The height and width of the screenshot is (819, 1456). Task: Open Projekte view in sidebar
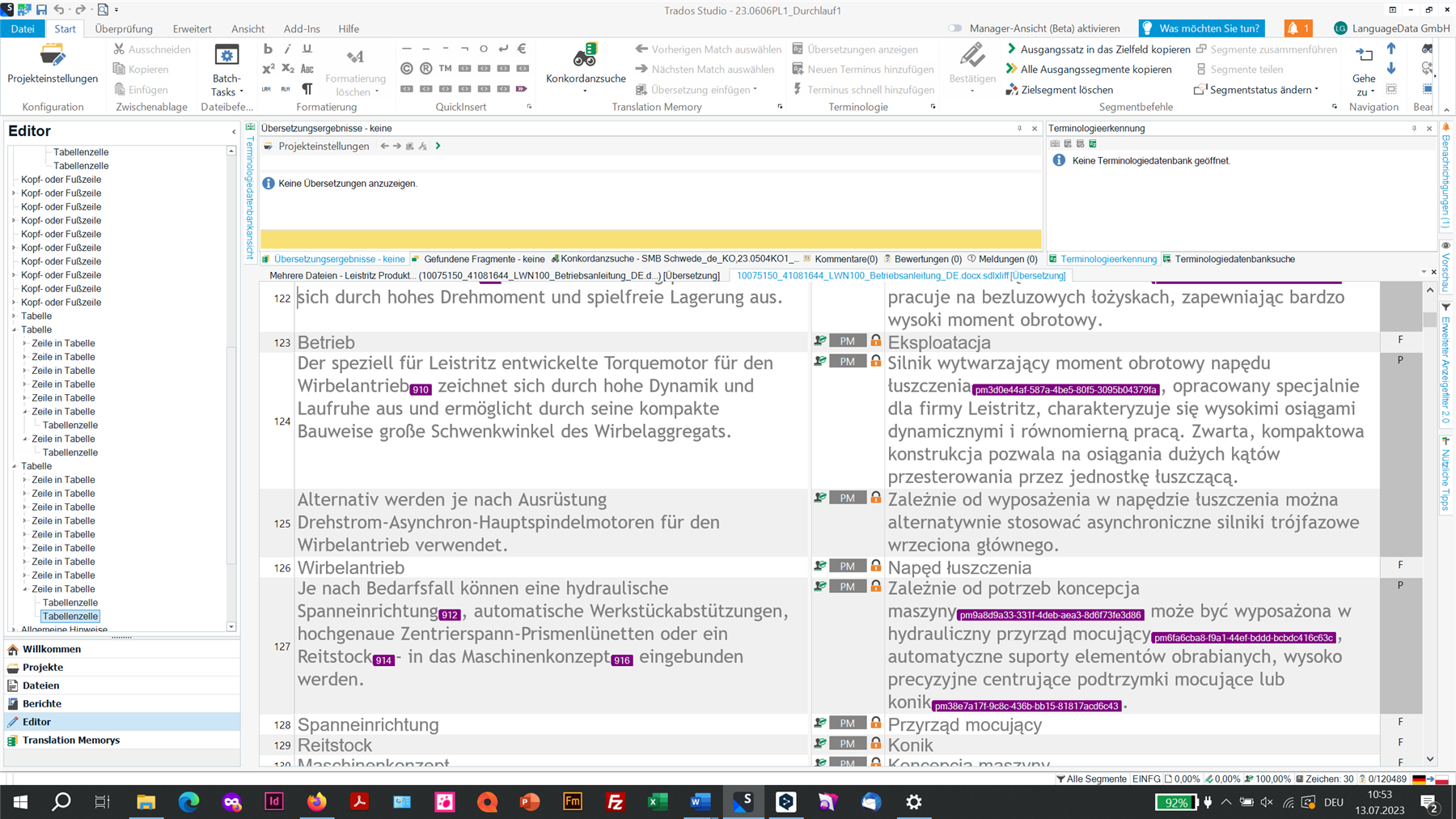coord(121,668)
